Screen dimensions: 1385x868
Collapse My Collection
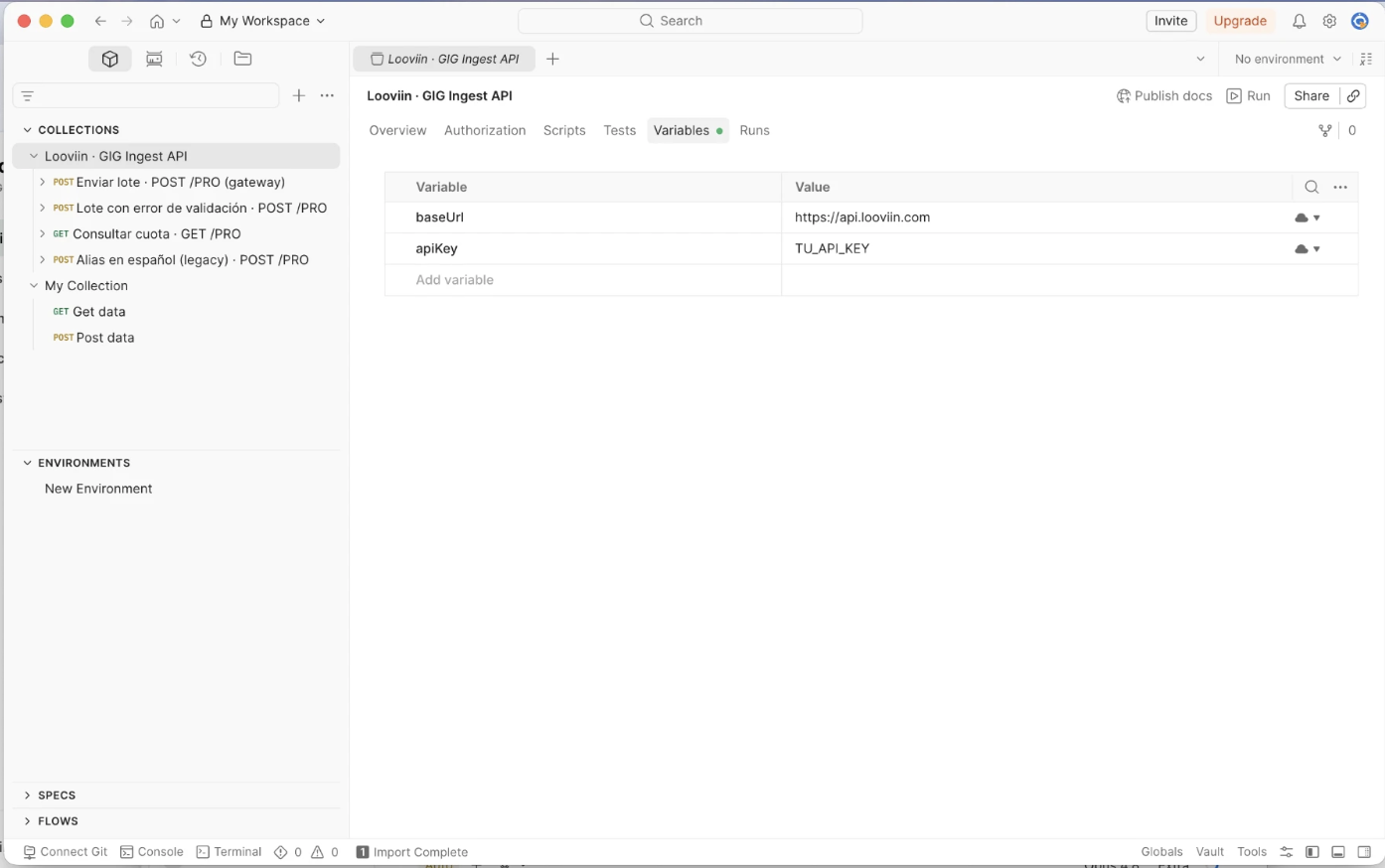point(34,285)
